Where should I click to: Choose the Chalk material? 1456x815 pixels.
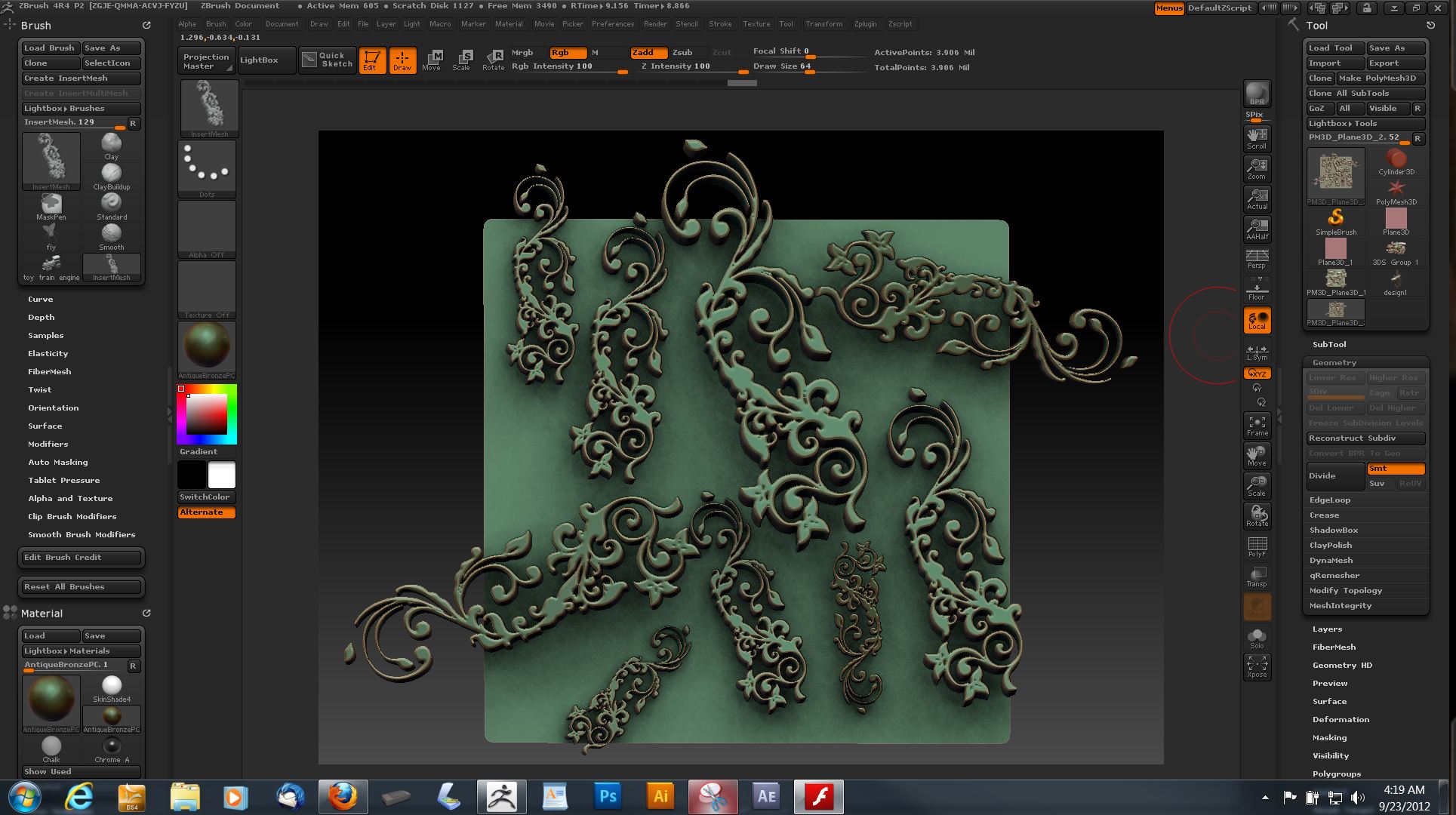click(51, 749)
